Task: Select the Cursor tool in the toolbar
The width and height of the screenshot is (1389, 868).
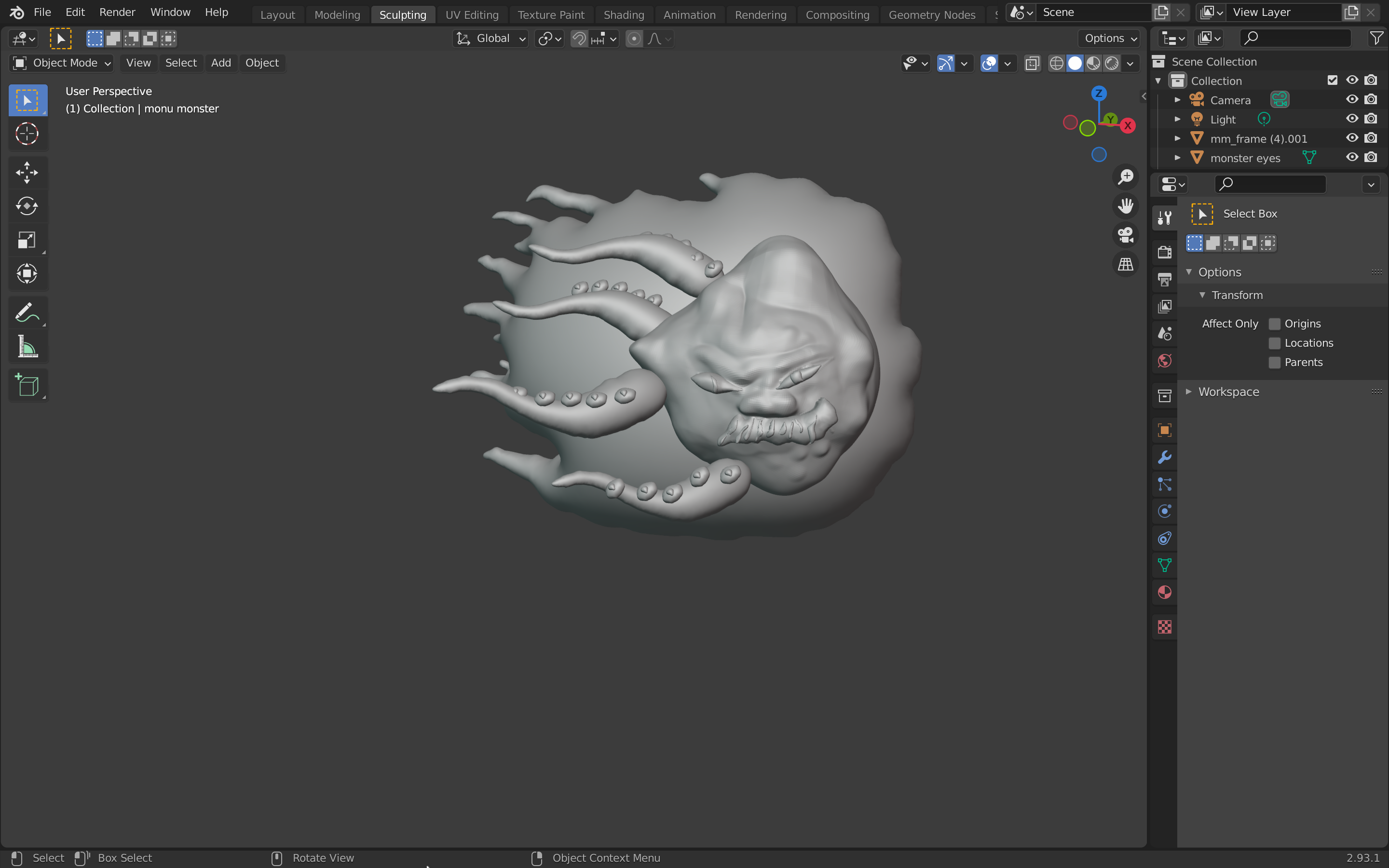Action: tap(27, 134)
